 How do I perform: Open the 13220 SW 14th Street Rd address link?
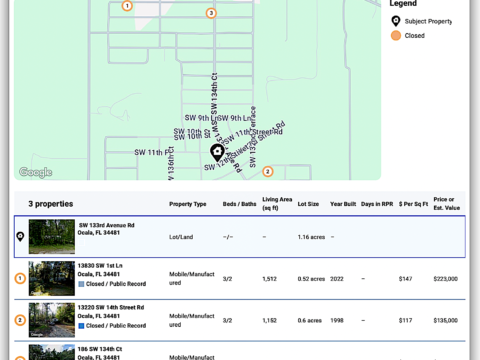111,307
